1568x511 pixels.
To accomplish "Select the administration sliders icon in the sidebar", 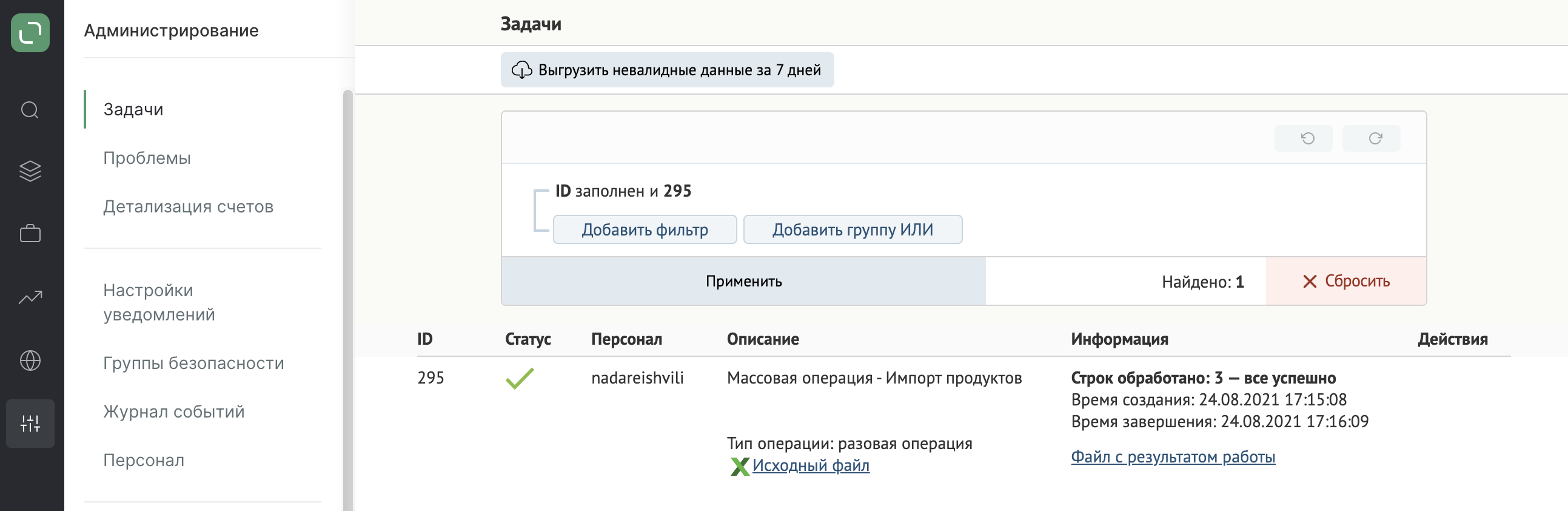I will [x=30, y=423].
